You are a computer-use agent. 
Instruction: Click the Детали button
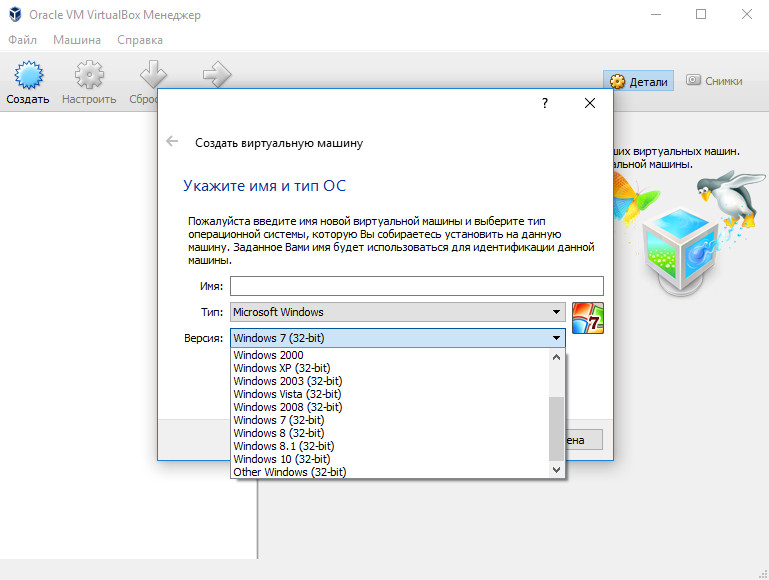(x=639, y=81)
